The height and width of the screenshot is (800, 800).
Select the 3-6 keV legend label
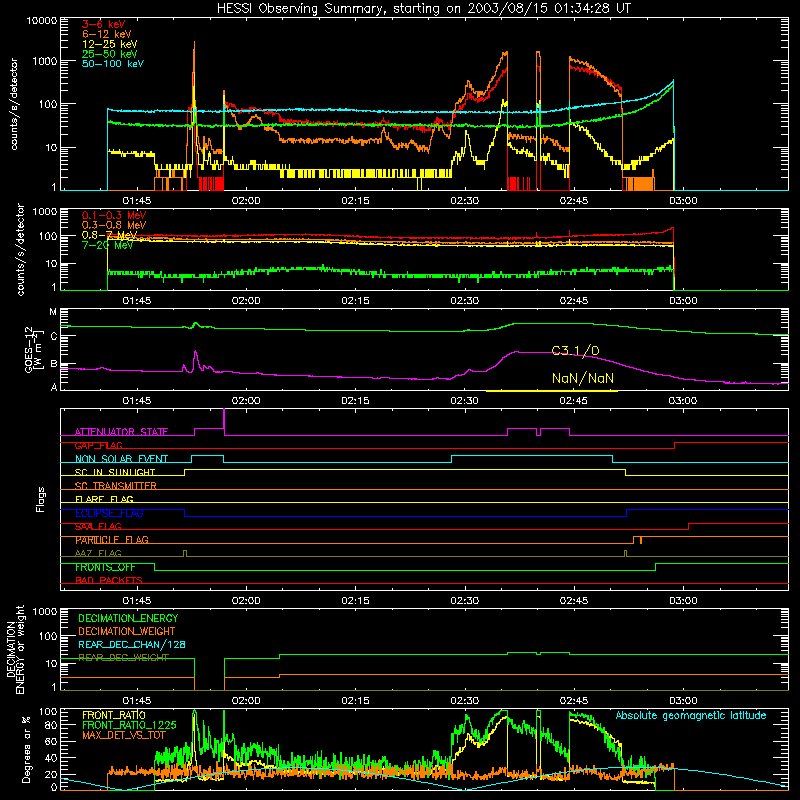(104, 24)
